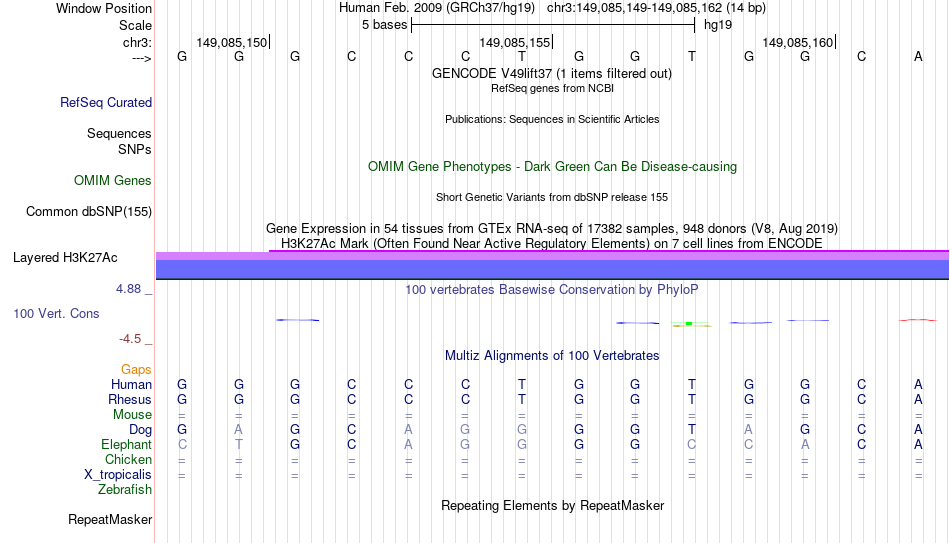Screen dimensions: 950x543
Task: Select the Elephant alignment row label
Action: click(127, 444)
